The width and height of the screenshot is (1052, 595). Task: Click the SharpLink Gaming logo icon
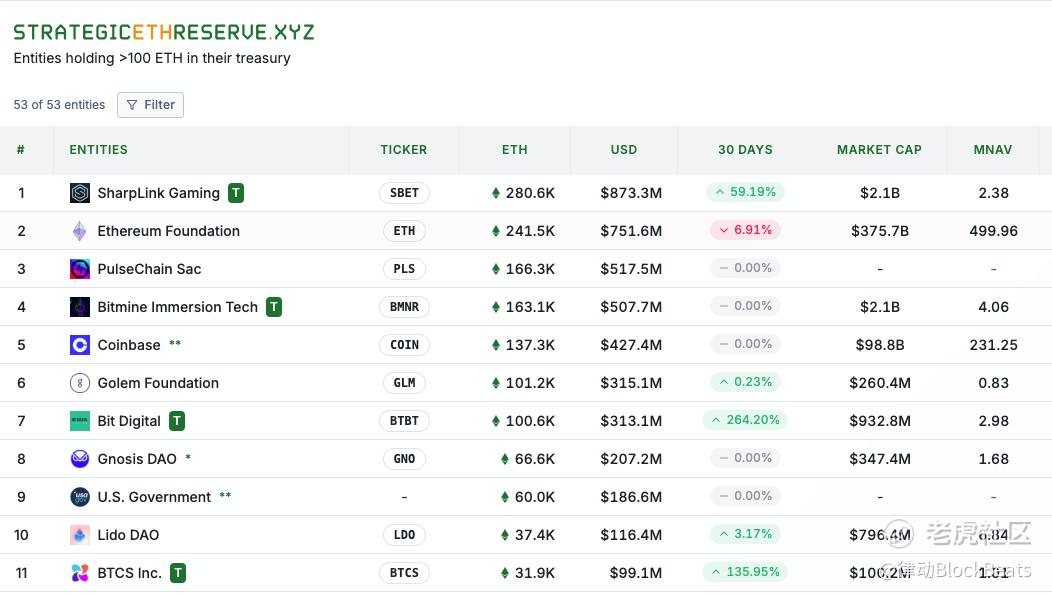click(80, 193)
